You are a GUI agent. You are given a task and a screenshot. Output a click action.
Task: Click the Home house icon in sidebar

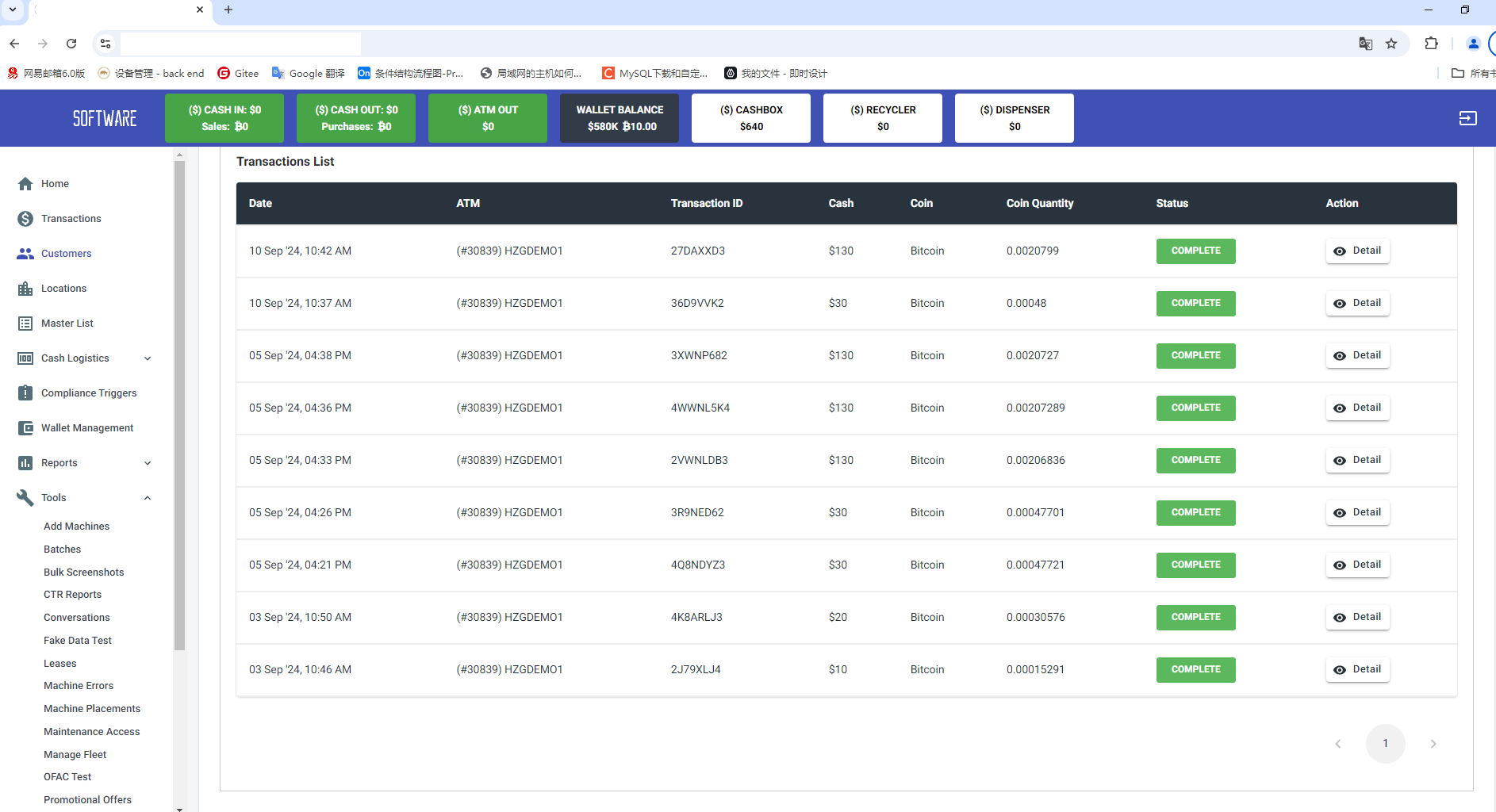pos(25,184)
